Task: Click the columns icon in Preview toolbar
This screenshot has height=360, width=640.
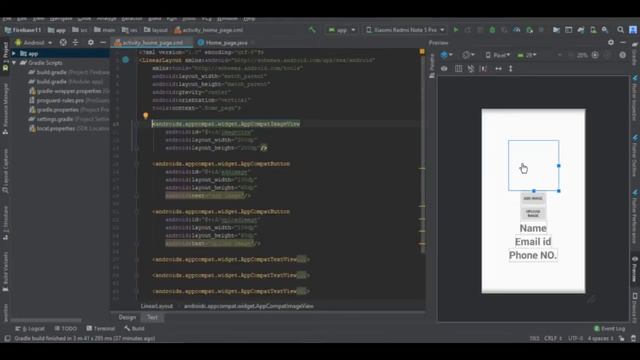Action: pos(458,69)
